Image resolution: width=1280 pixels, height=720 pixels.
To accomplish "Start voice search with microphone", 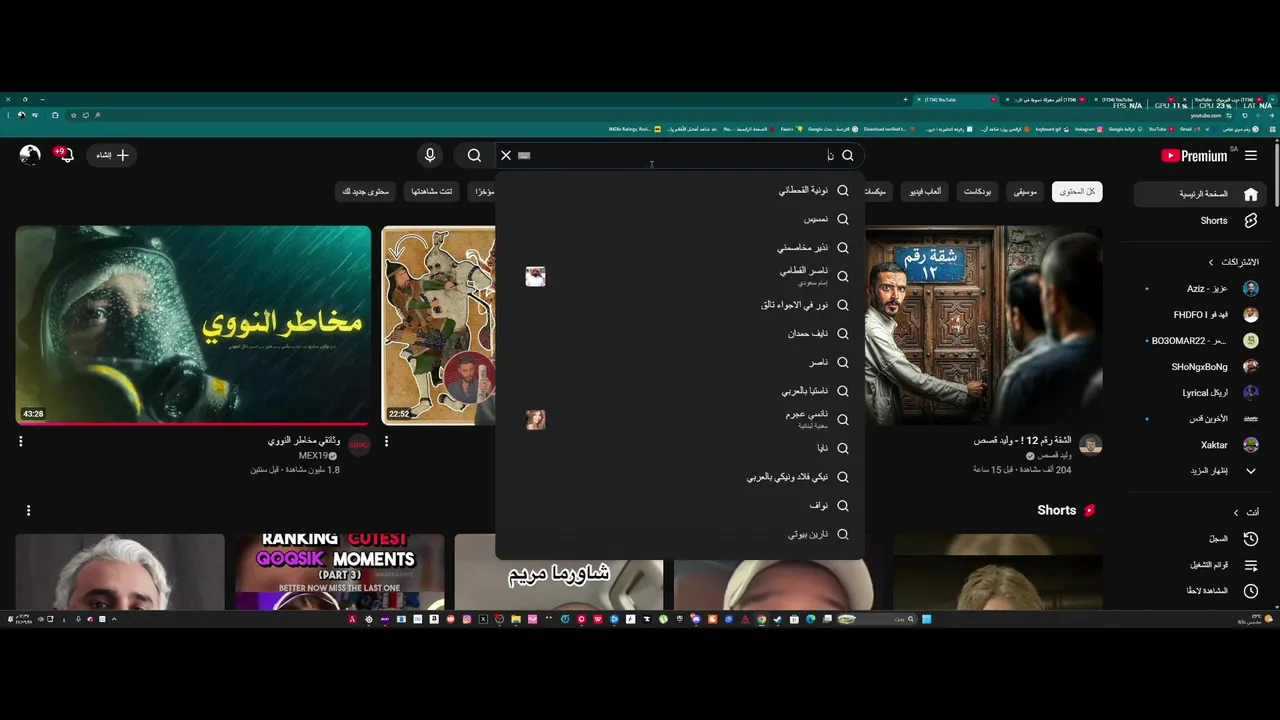I will (430, 155).
